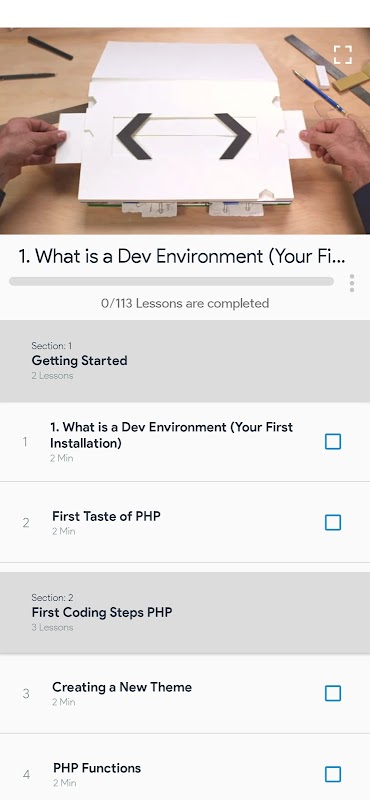Tap the truncated lesson title heading
This screenshot has height=800, width=370.
coord(182,256)
